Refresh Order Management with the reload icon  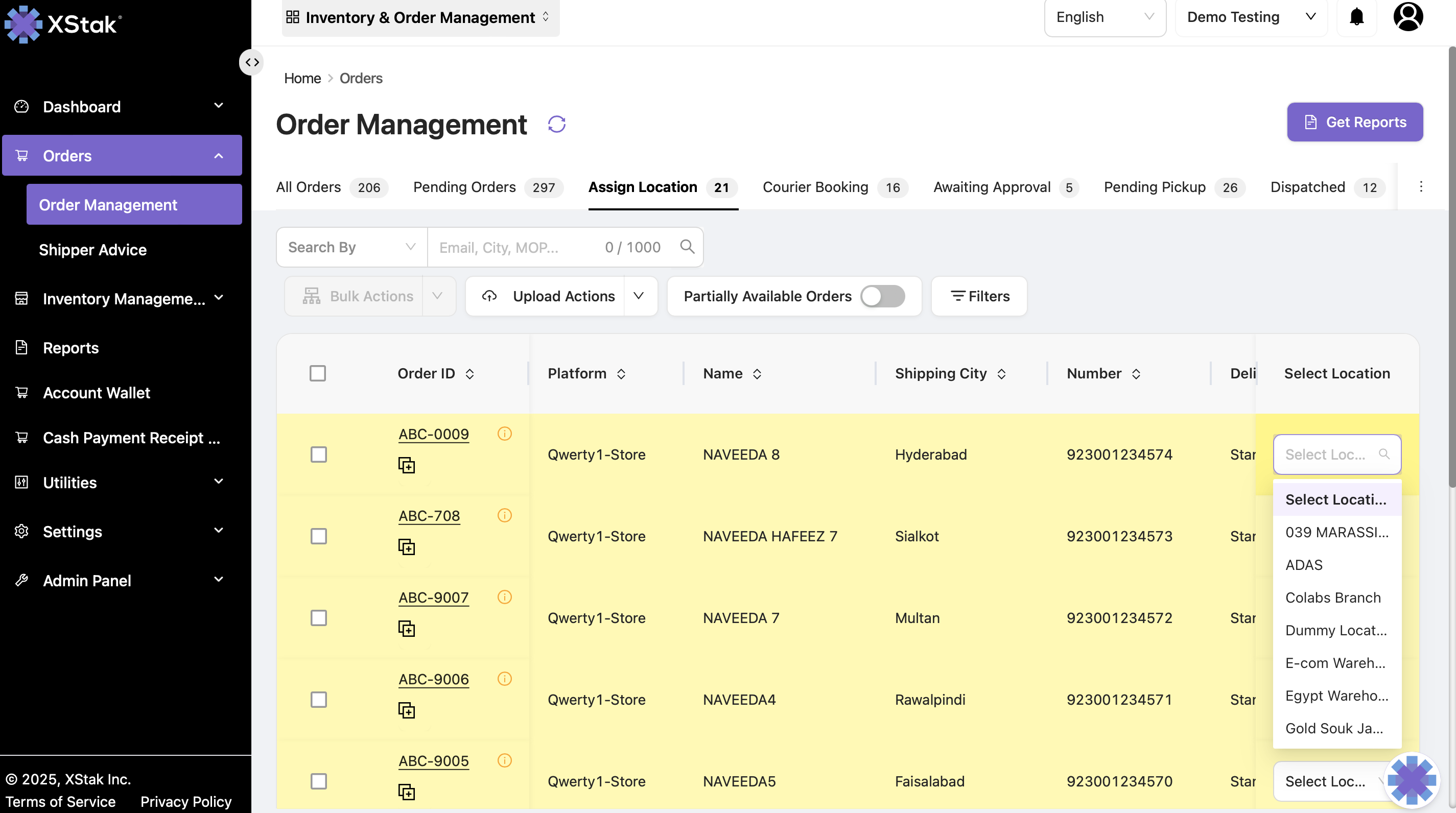click(557, 124)
